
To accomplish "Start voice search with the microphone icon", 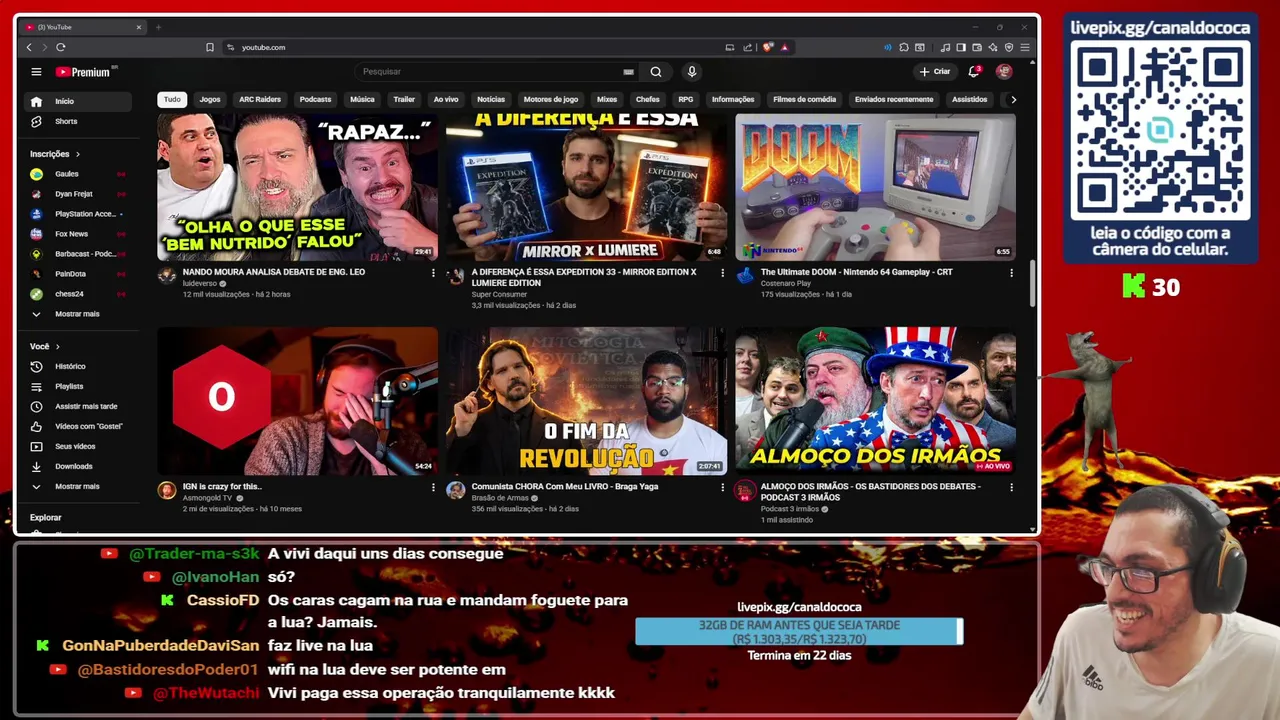I will click(x=691, y=72).
